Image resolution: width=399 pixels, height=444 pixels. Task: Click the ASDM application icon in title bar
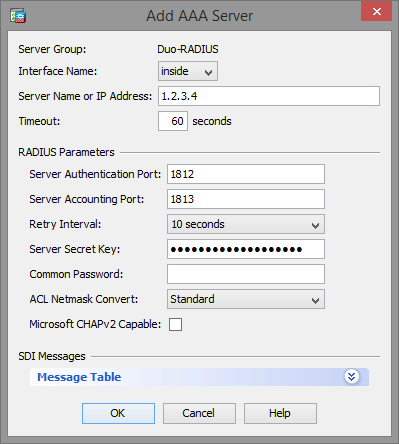pos(18,16)
